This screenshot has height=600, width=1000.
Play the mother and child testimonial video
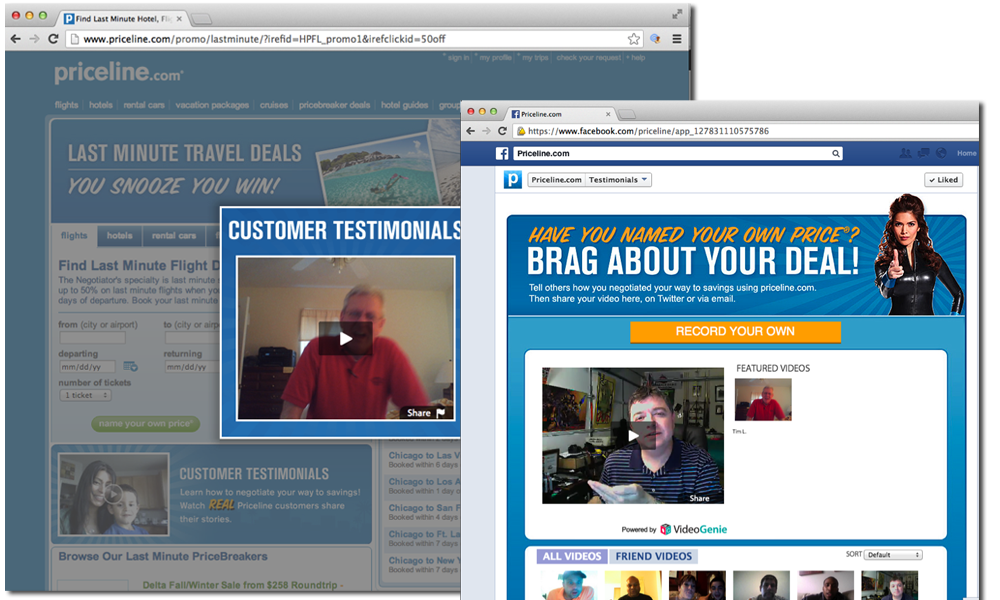click(x=113, y=494)
